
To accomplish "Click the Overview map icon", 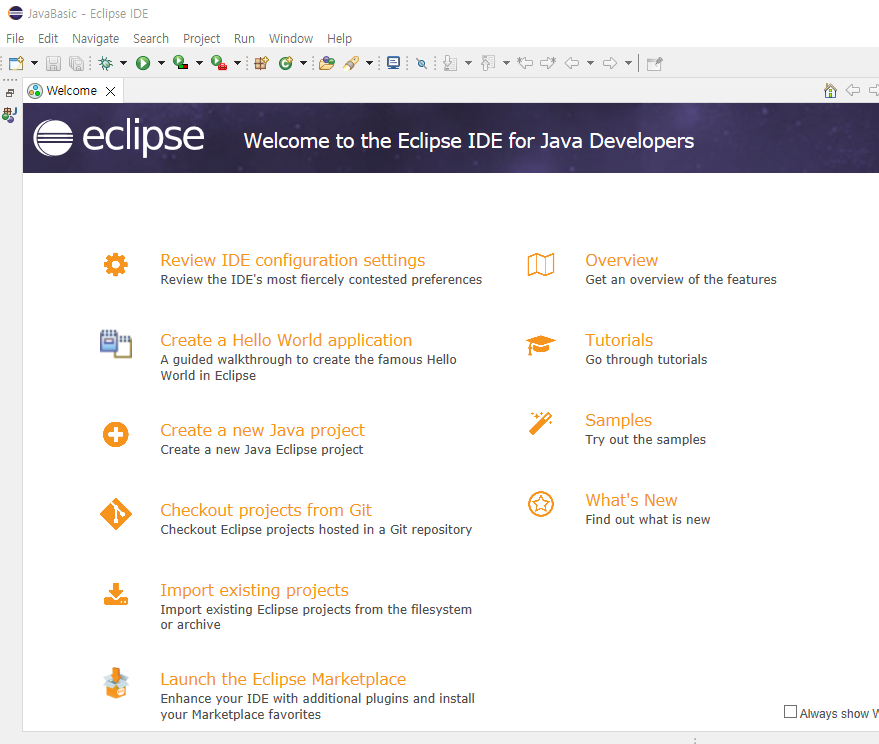I will pyautogui.click(x=541, y=264).
